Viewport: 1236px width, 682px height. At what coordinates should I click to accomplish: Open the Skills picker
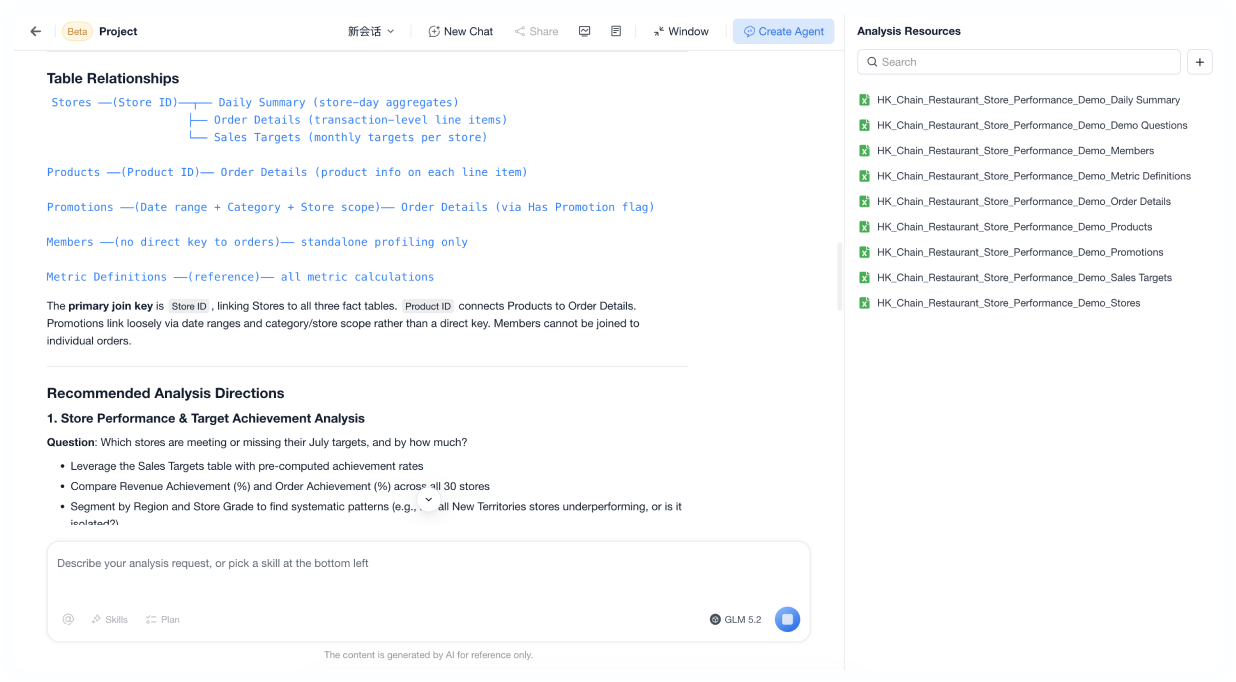(109, 619)
